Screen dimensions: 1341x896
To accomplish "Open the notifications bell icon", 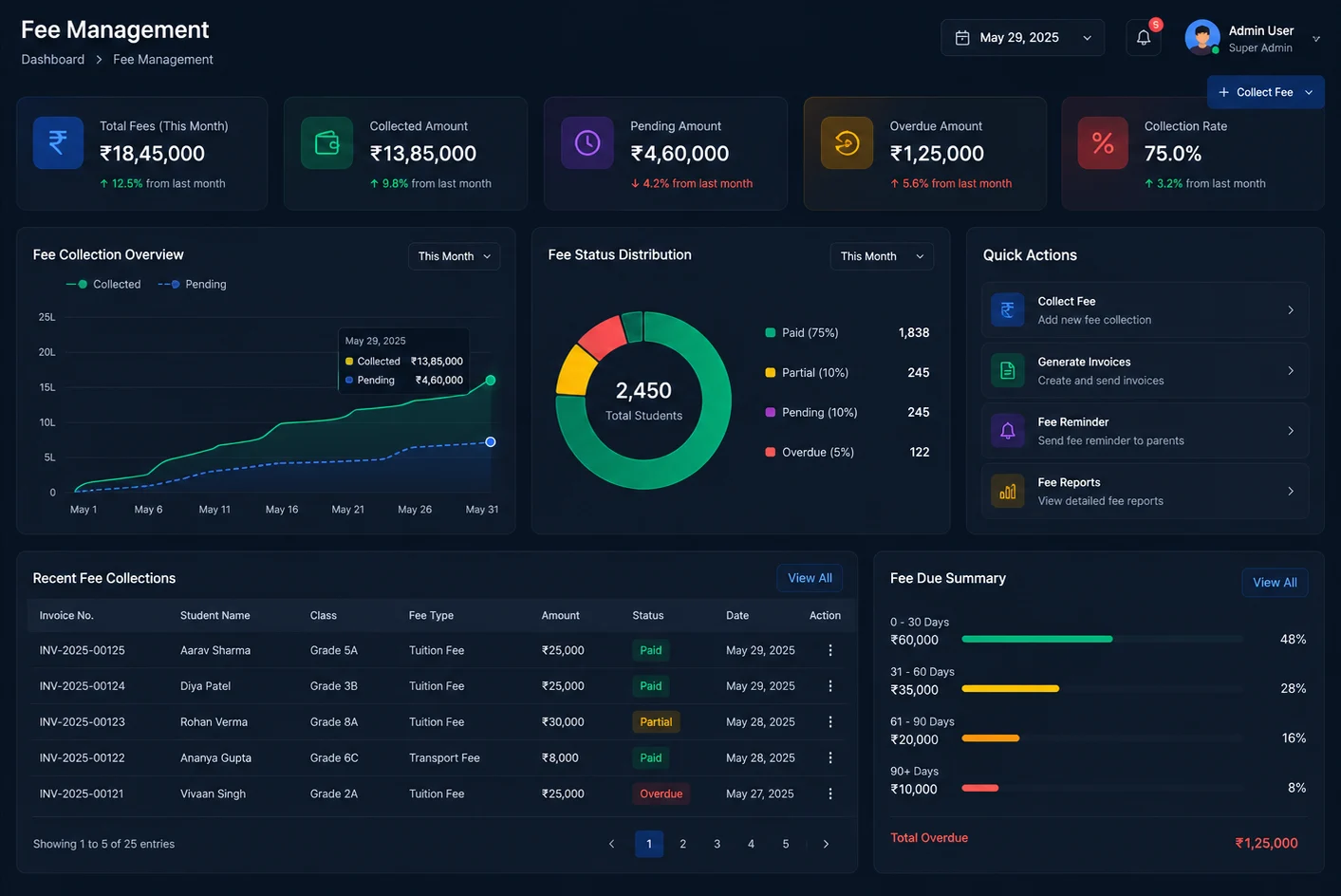I will [x=1144, y=38].
